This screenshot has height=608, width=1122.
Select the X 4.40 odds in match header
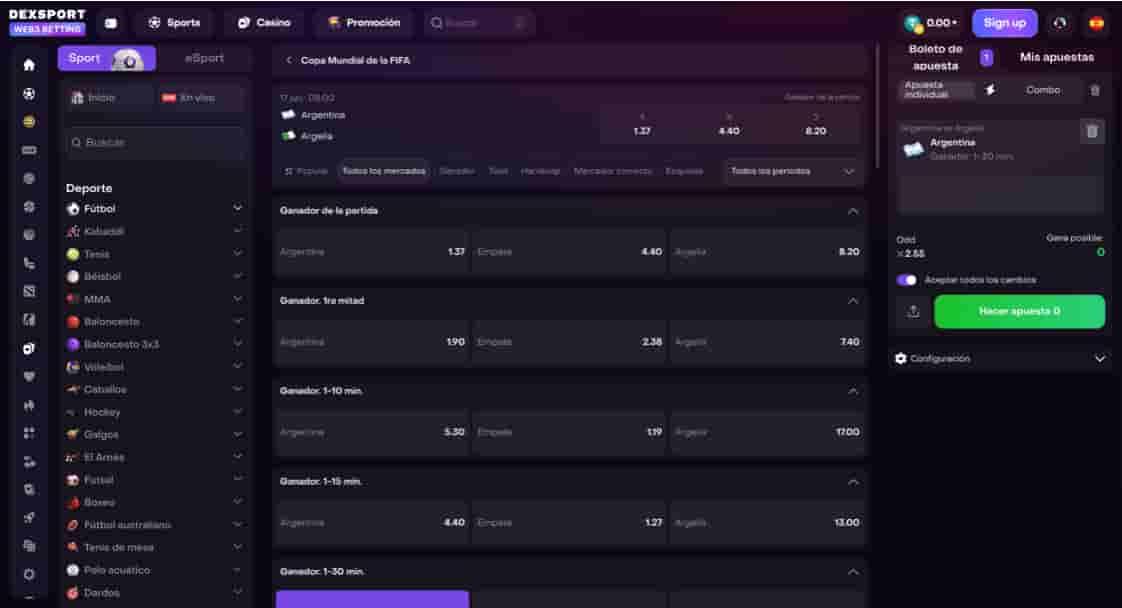tap(729, 124)
